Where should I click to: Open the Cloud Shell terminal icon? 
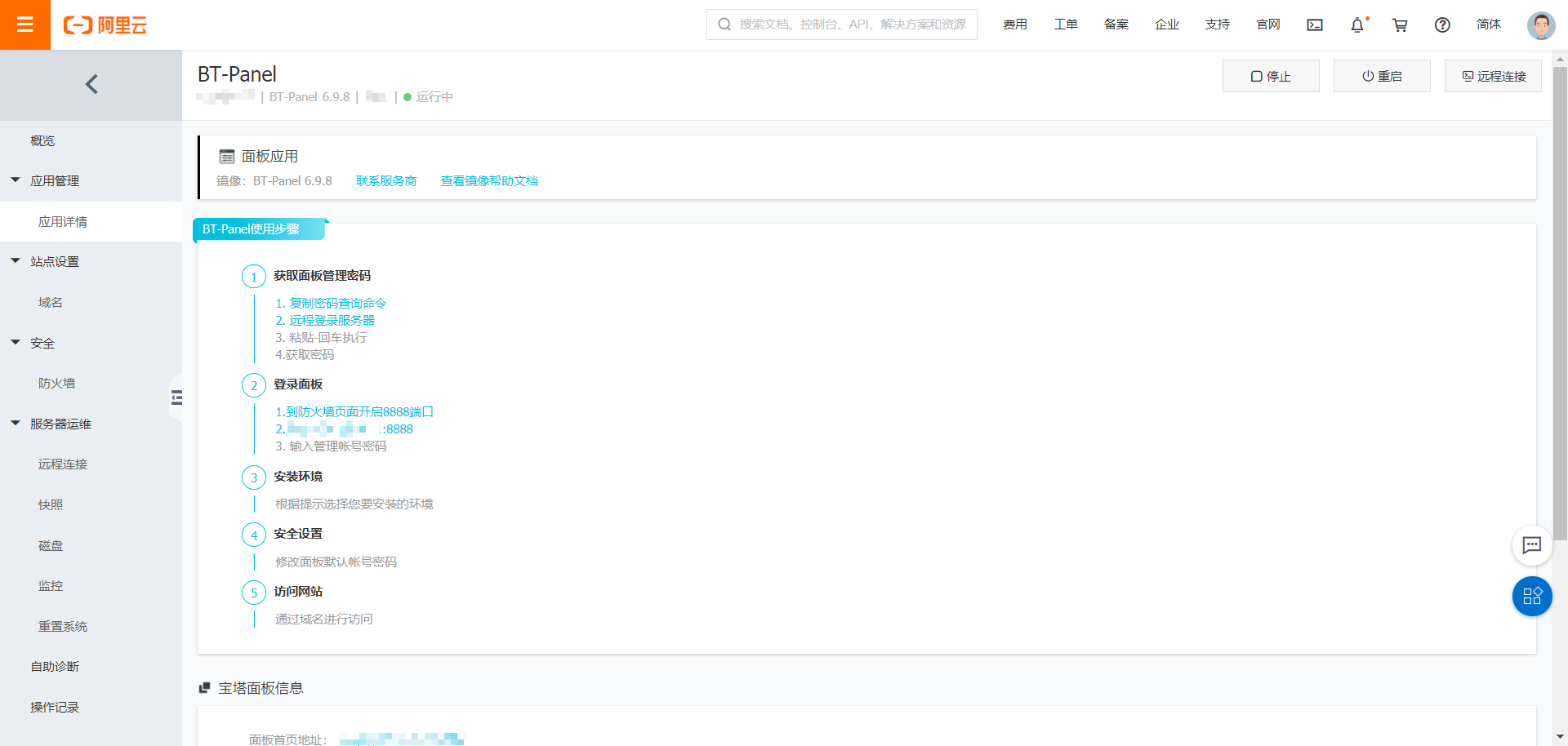tap(1315, 25)
